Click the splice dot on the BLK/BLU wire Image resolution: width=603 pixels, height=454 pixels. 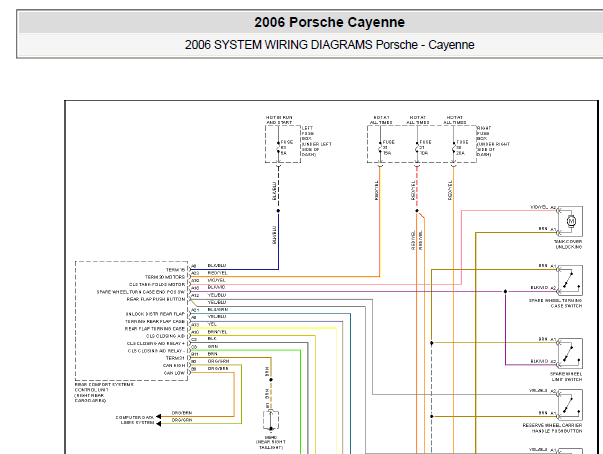(278, 211)
